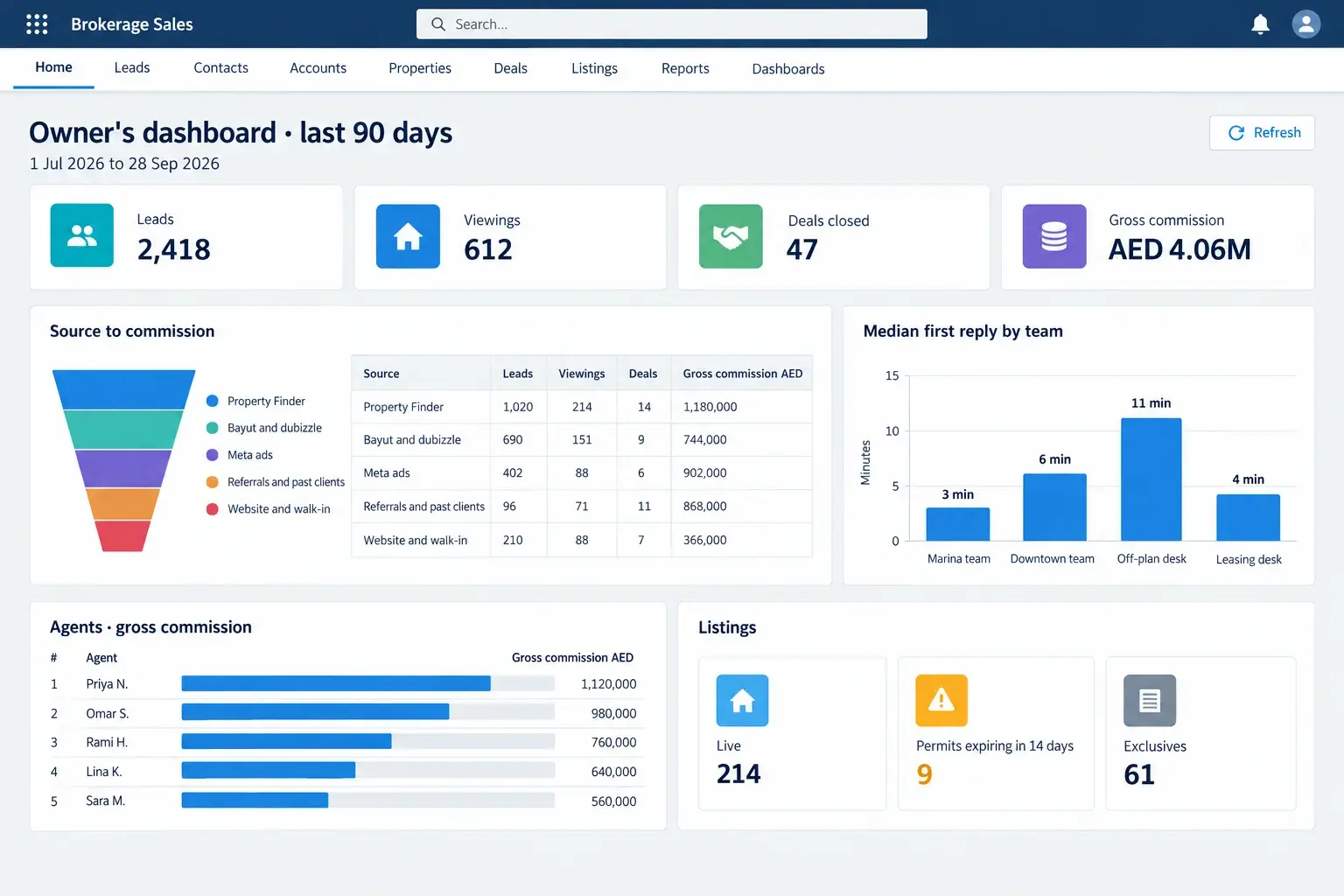Click the Viewings house icon tile

[x=408, y=236]
